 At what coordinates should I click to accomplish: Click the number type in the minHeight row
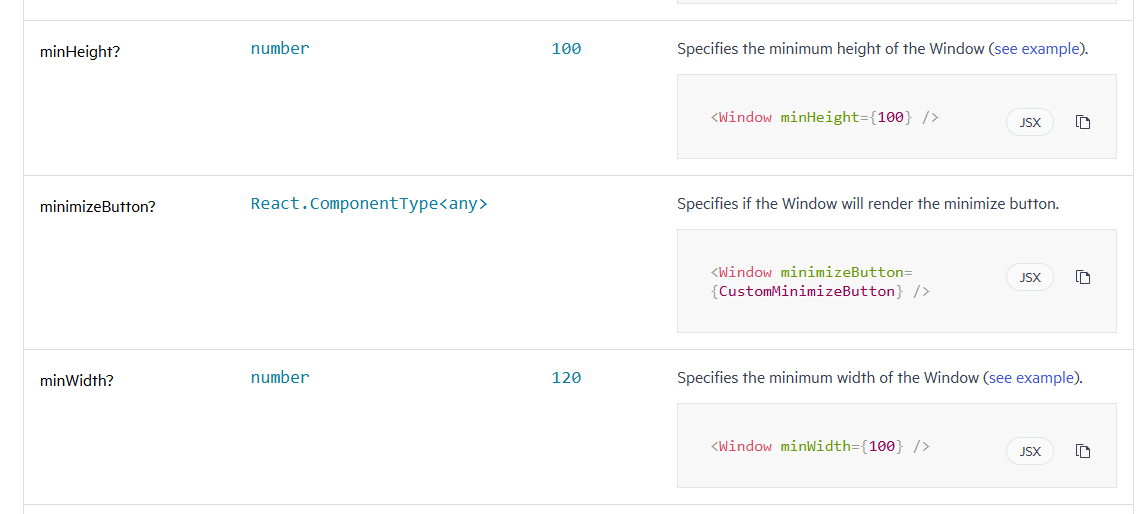pyautogui.click(x=280, y=48)
